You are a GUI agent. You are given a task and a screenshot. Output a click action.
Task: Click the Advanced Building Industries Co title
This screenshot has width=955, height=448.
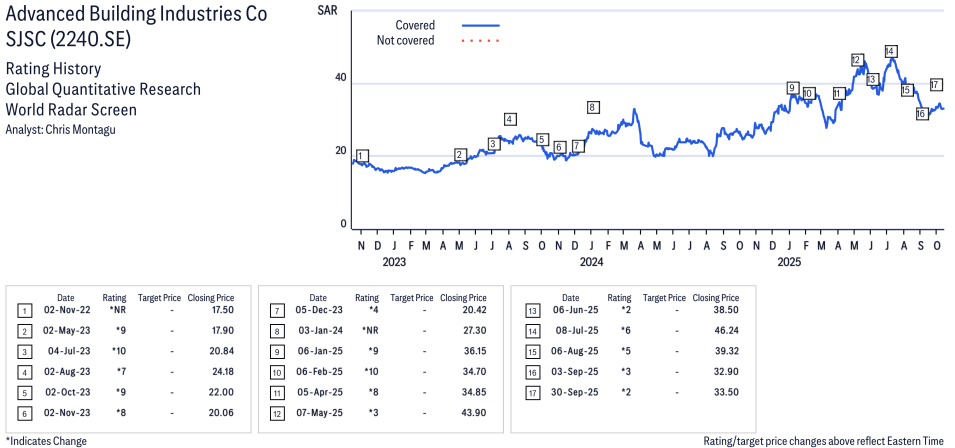coord(136,17)
